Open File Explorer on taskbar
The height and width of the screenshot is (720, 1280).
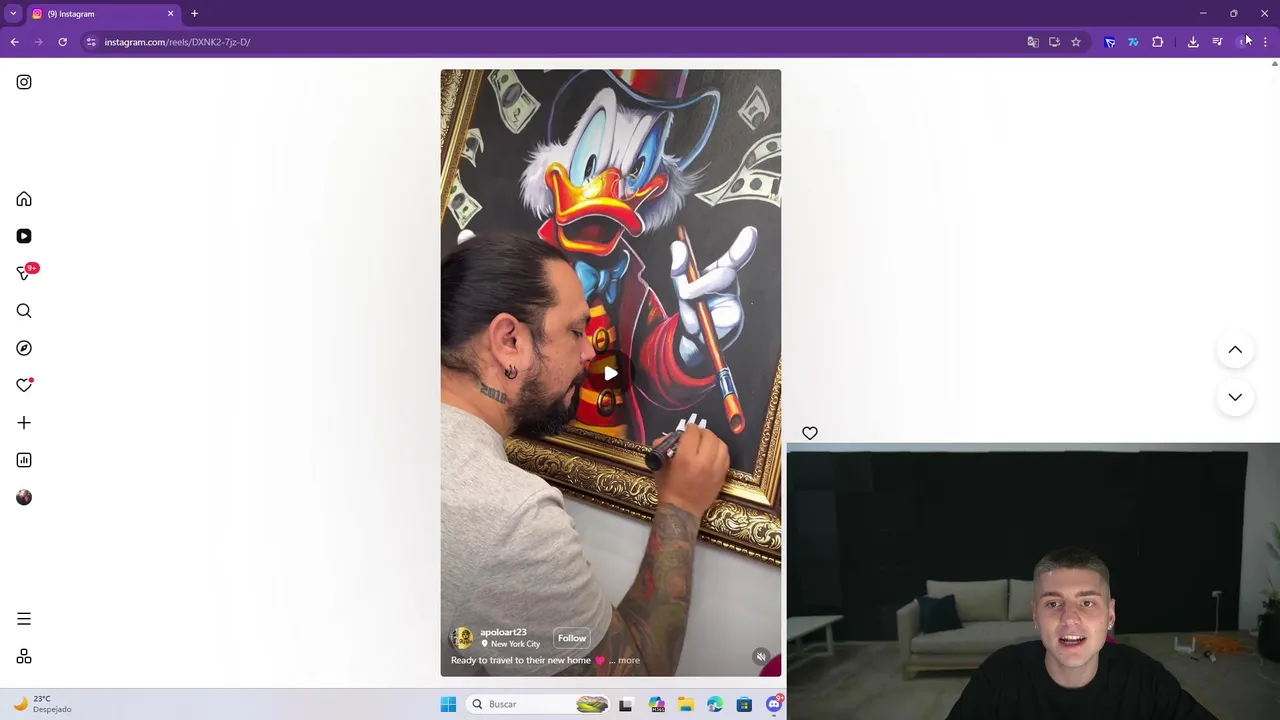click(686, 705)
